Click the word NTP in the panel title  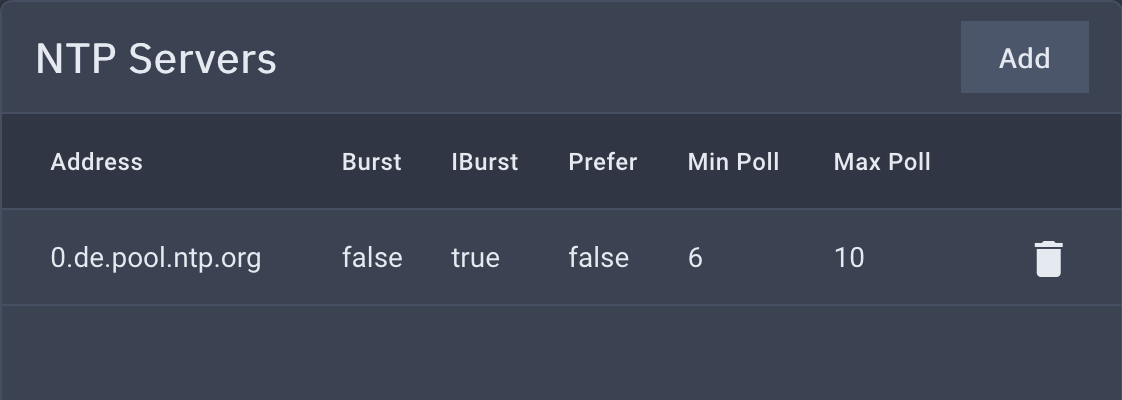pos(75,59)
